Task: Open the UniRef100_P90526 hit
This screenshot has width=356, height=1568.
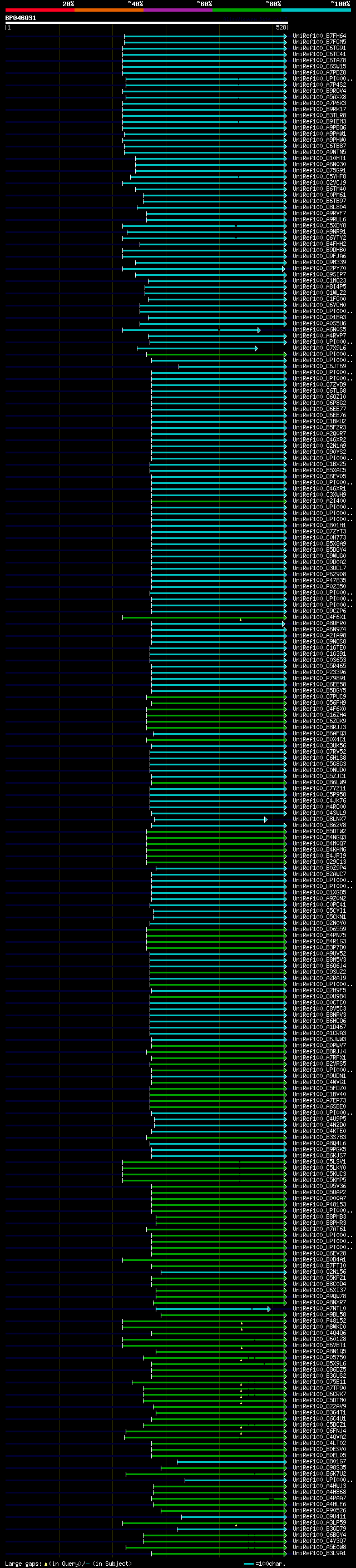Action: pyautogui.click(x=319, y=1511)
